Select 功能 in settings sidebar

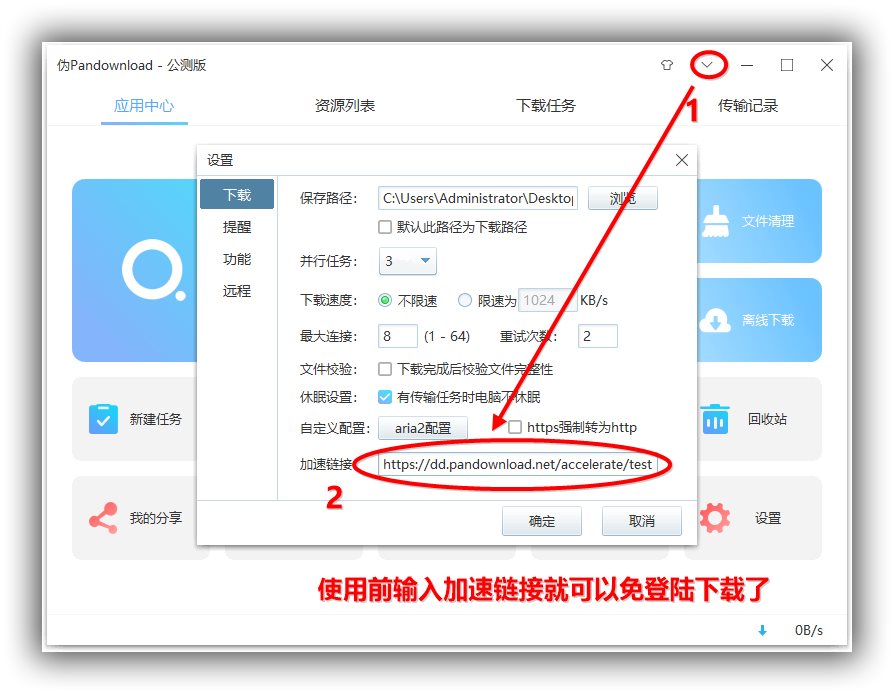point(237,259)
